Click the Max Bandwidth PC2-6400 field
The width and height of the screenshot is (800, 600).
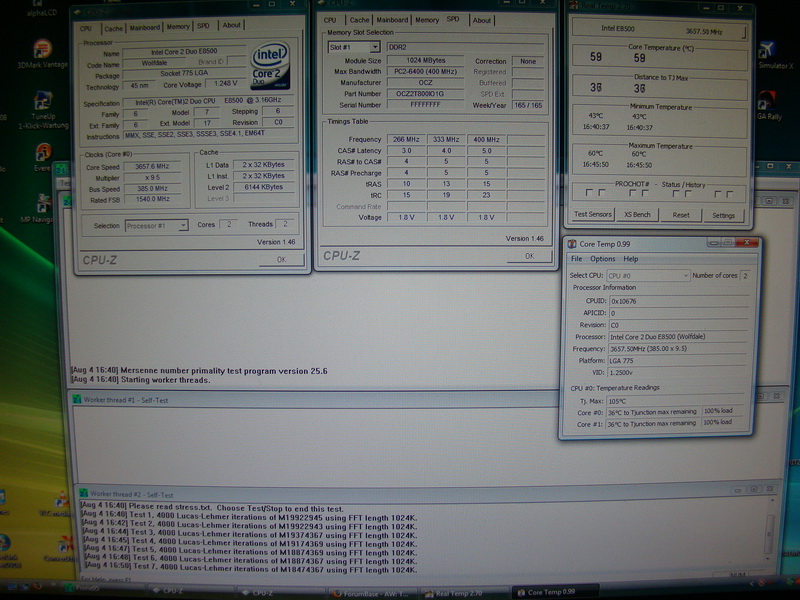425,71
